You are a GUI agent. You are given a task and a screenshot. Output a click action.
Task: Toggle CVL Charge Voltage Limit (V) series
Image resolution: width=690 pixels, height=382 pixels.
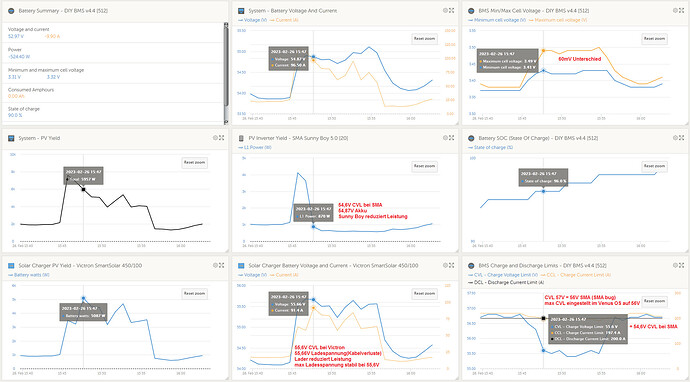tap(503, 275)
